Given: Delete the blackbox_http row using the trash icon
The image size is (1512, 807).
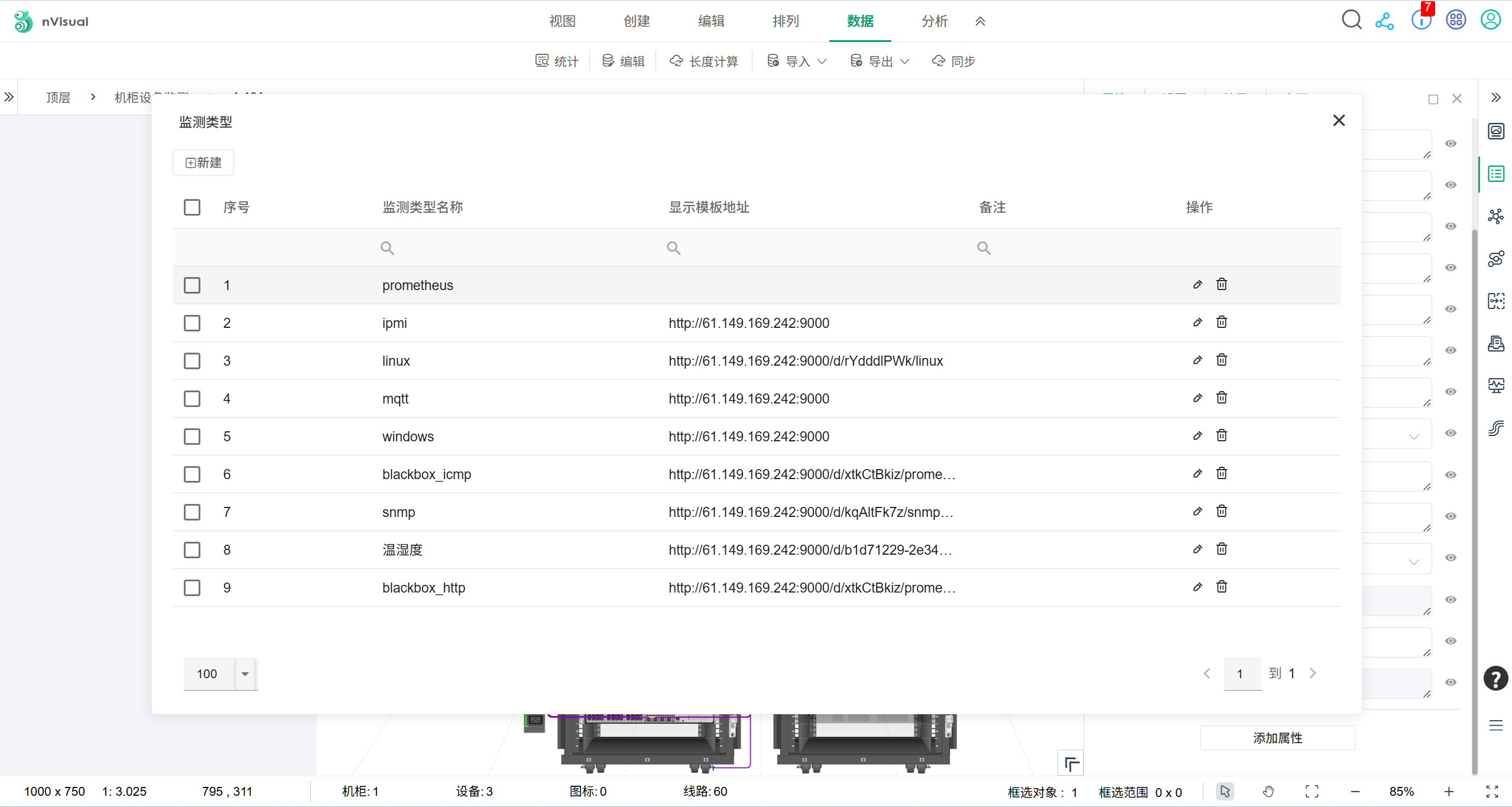Looking at the screenshot, I should click(x=1222, y=587).
